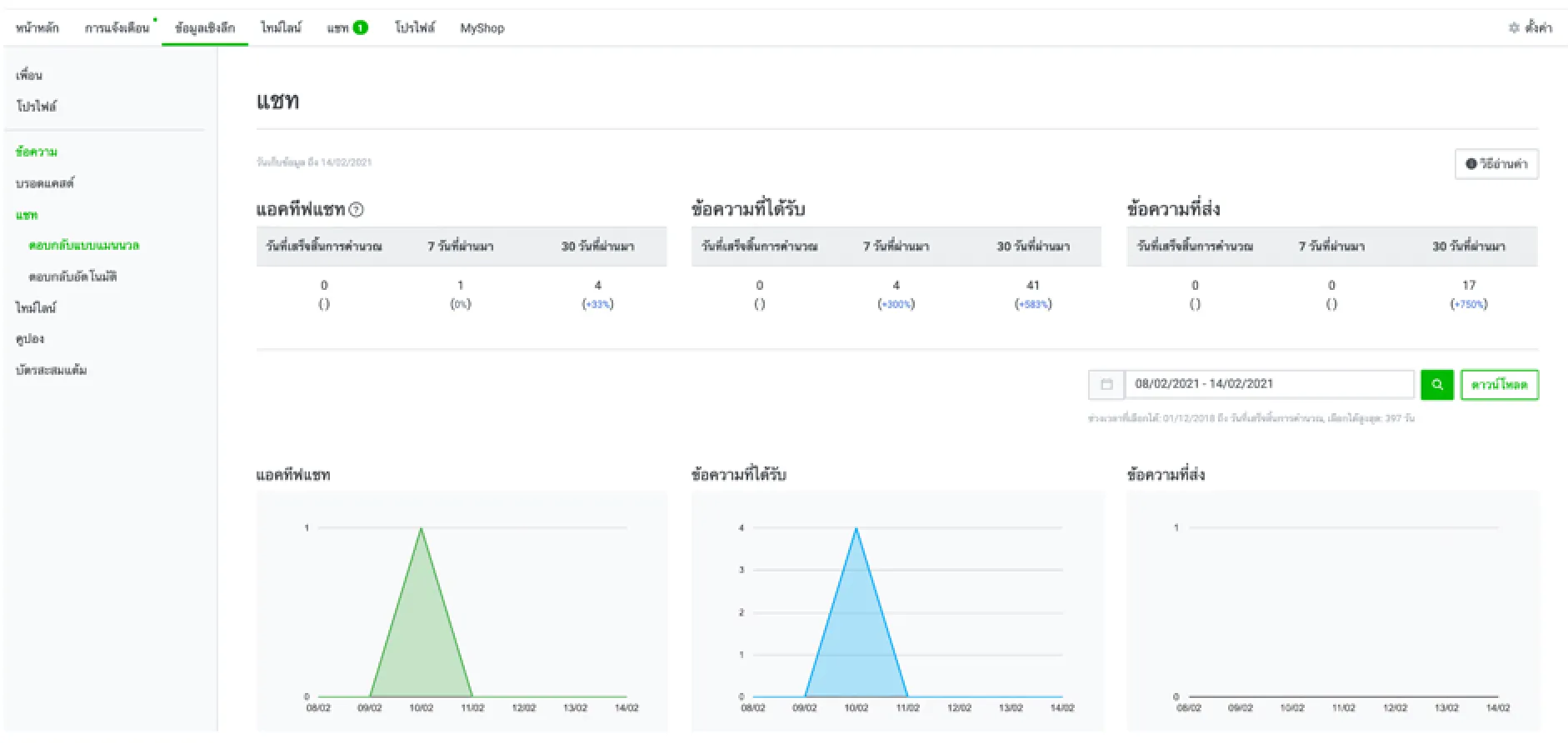Open ไทม์ไลน์ in the left sidebar
Screen dimensions: 1568x743
[x=36, y=308]
